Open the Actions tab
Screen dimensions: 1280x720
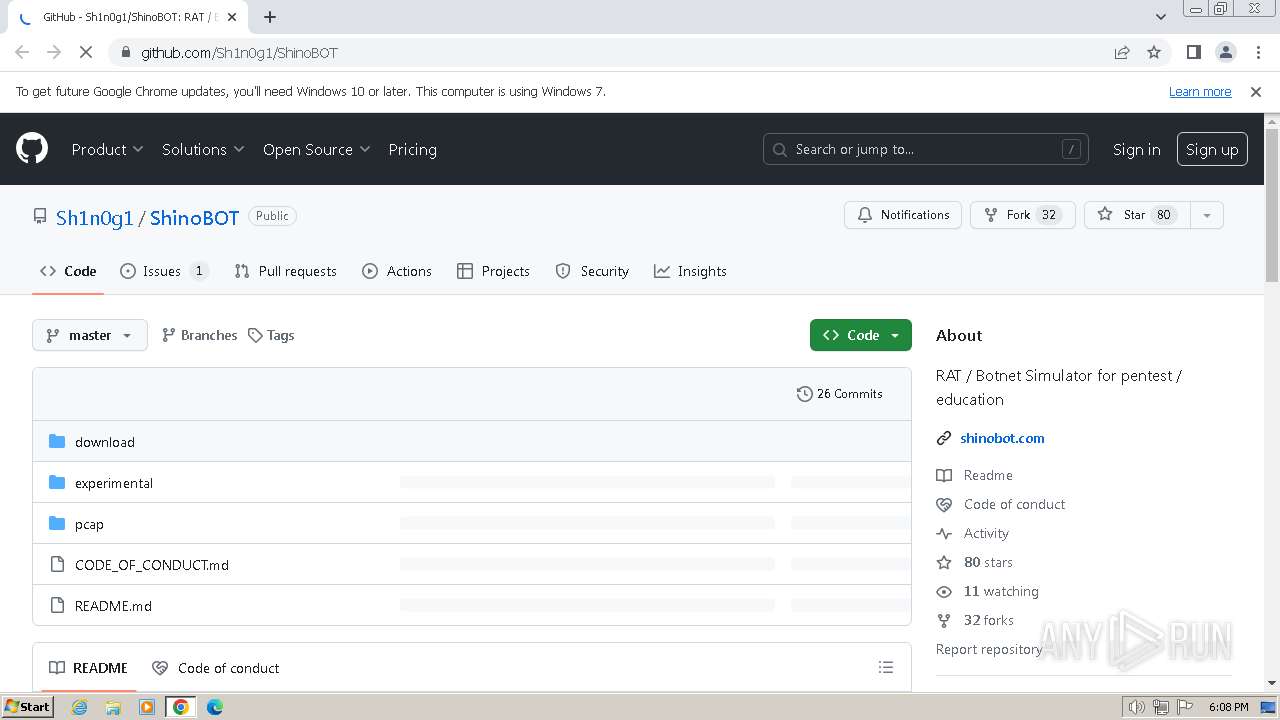[x=397, y=271]
